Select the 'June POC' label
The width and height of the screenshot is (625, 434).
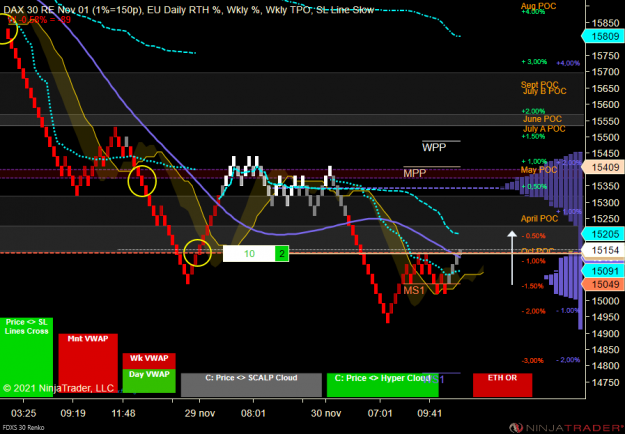542,119
